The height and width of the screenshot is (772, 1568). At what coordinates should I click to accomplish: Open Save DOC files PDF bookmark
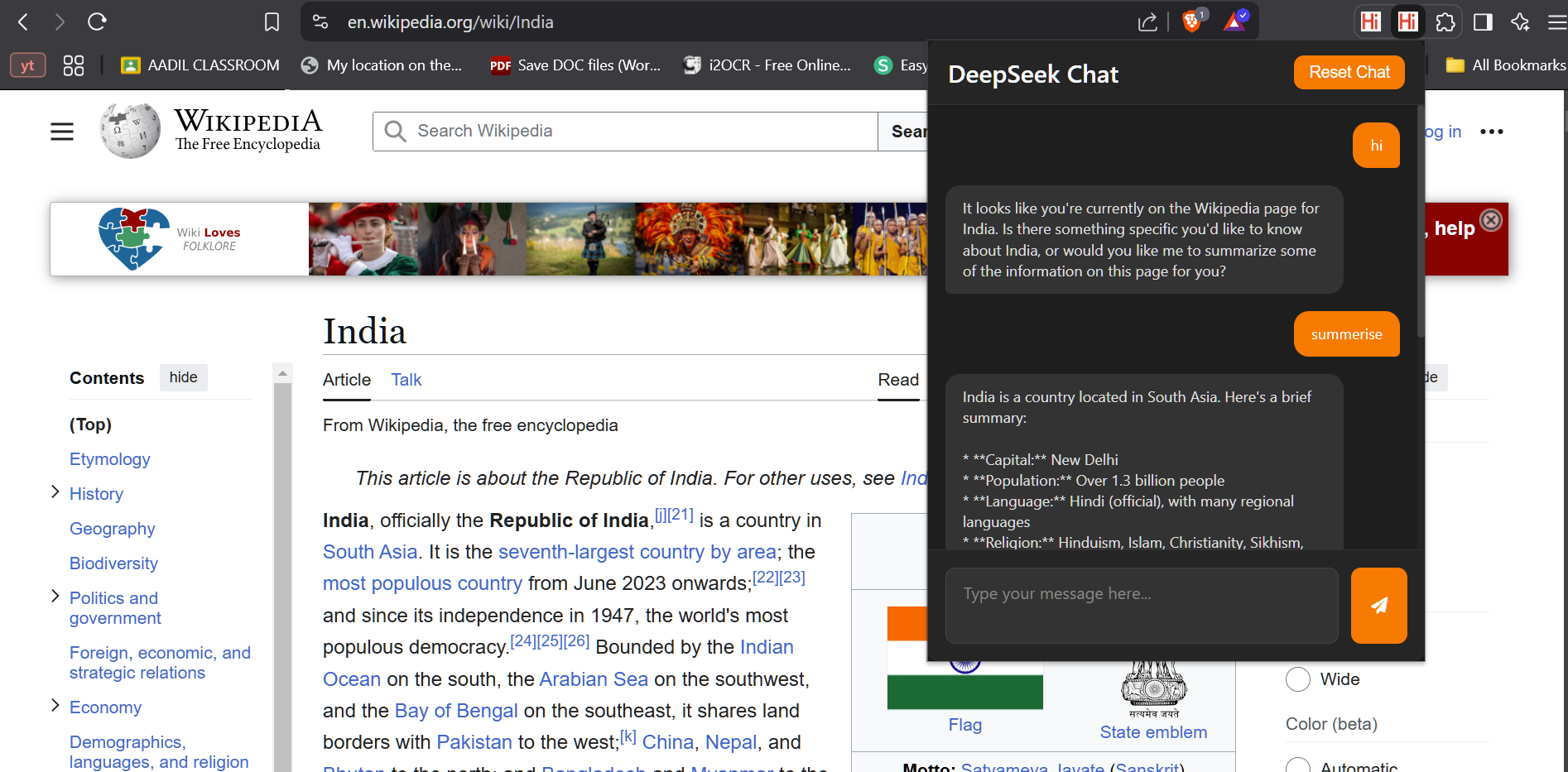pyautogui.click(x=575, y=65)
